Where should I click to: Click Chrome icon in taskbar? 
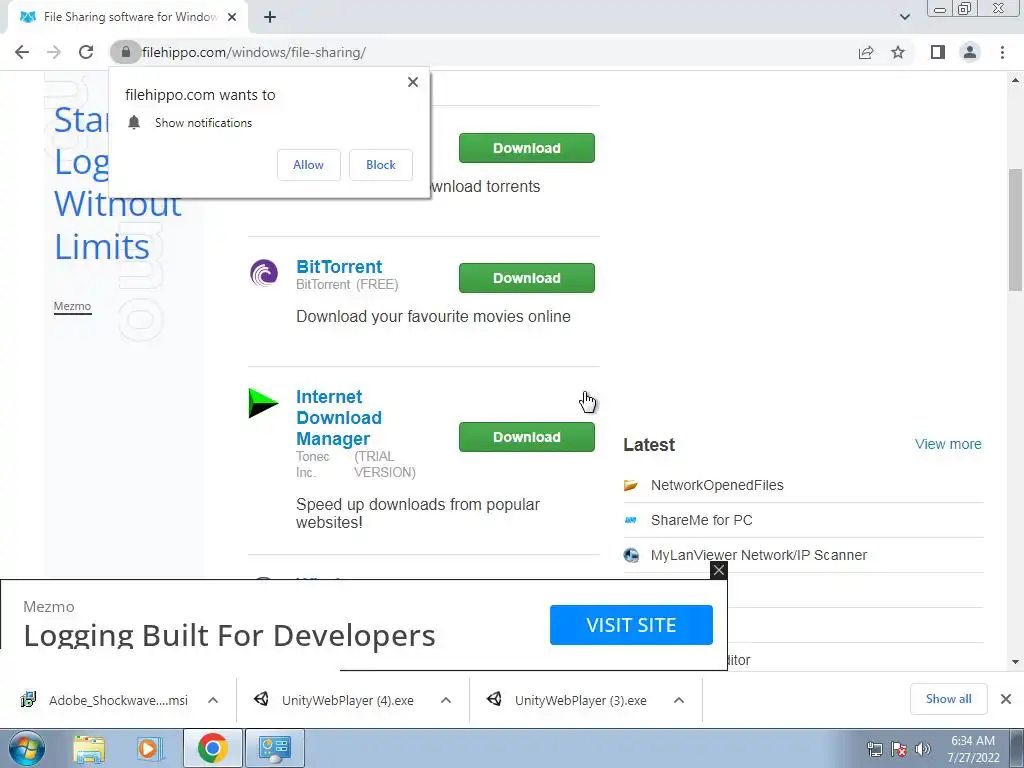tap(212, 748)
